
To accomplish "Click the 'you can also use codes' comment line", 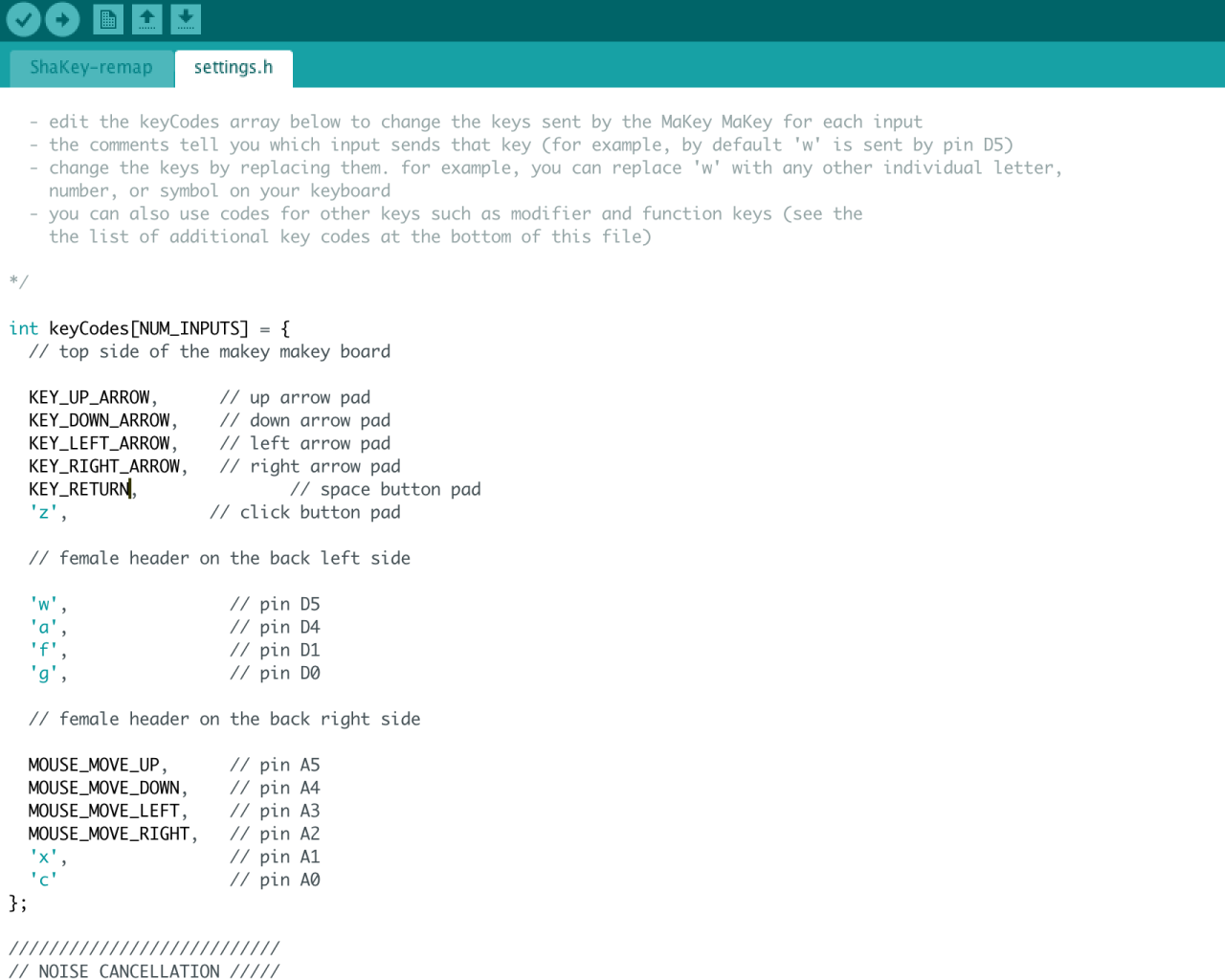I will click(445, 213).
